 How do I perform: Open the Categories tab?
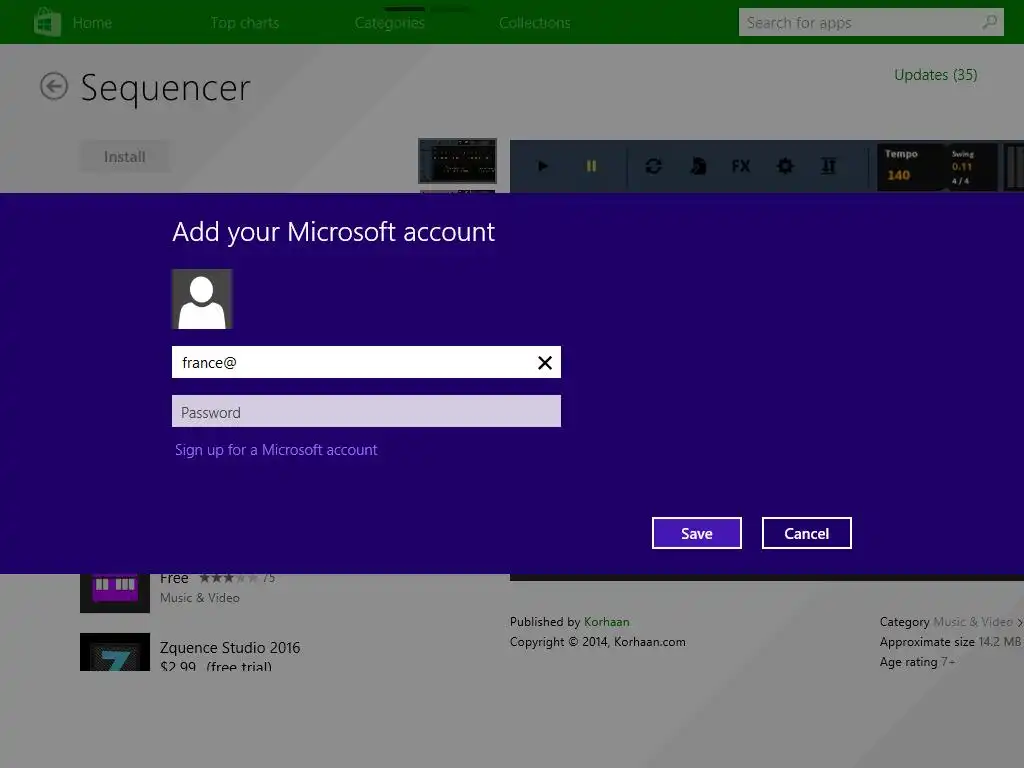390,23
